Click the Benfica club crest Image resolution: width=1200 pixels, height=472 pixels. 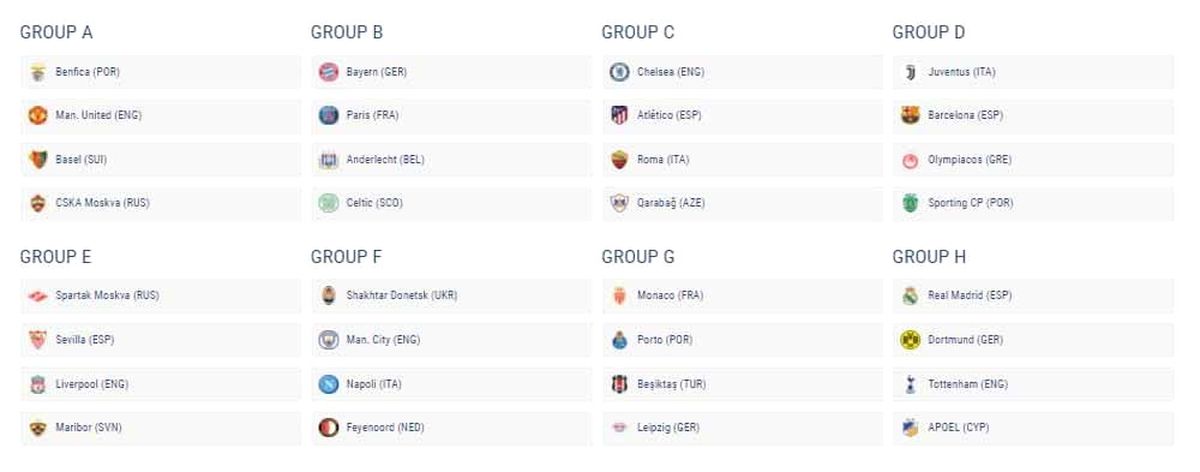pos(37,72)
